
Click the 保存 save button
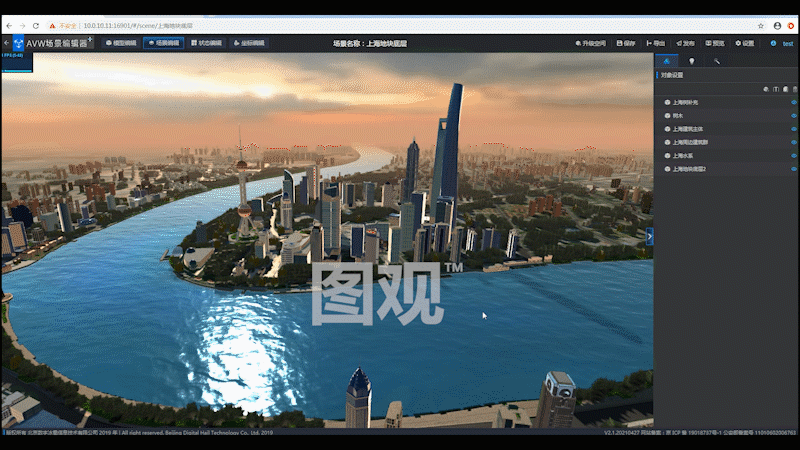pyautogui.click(x=626, y=43)
